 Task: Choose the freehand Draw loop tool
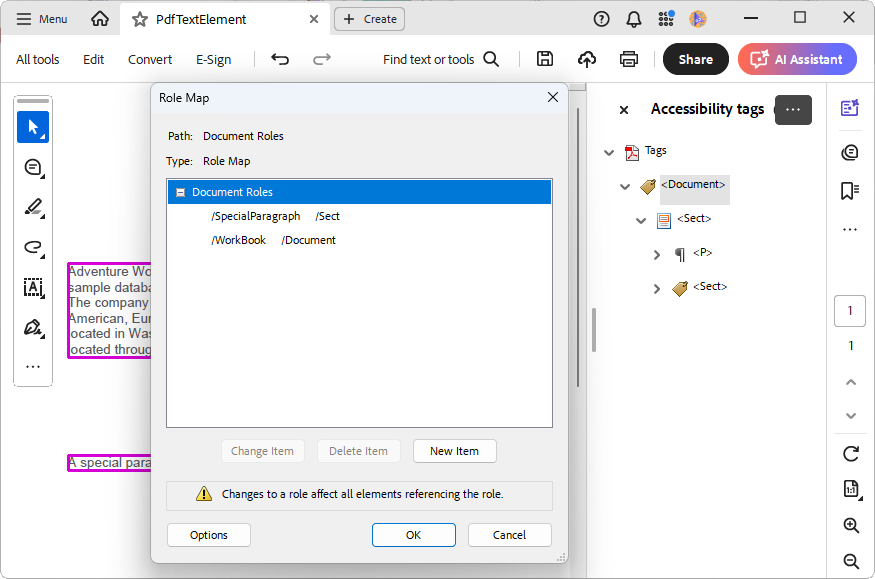tap(33, 247)
